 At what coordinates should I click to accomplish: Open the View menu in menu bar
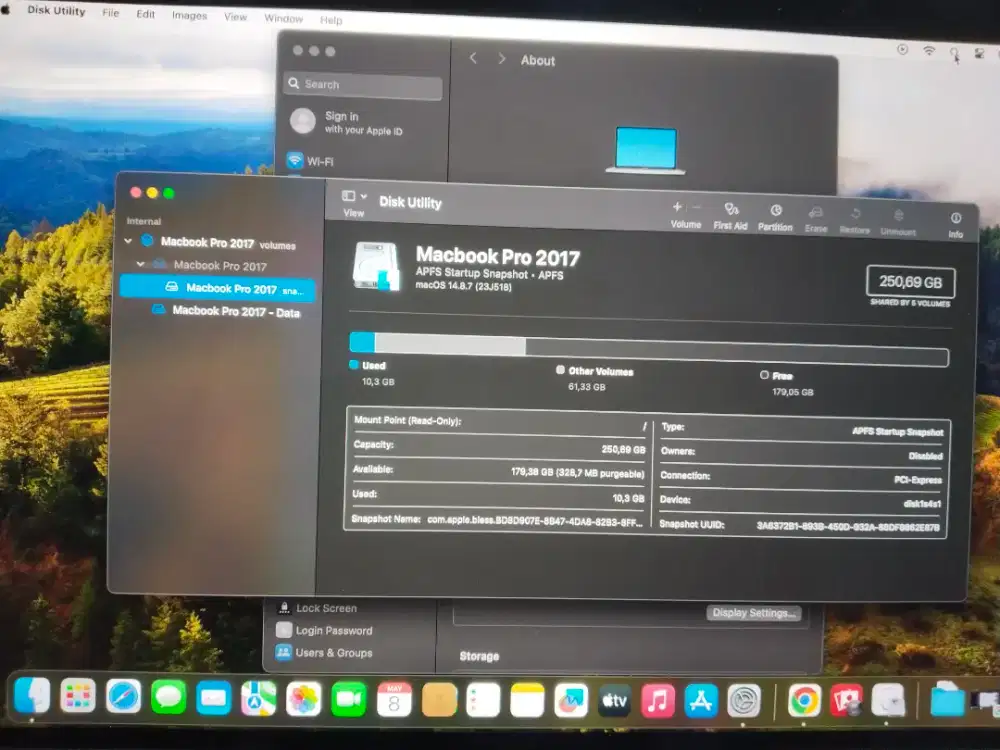(x=235, y=17)
